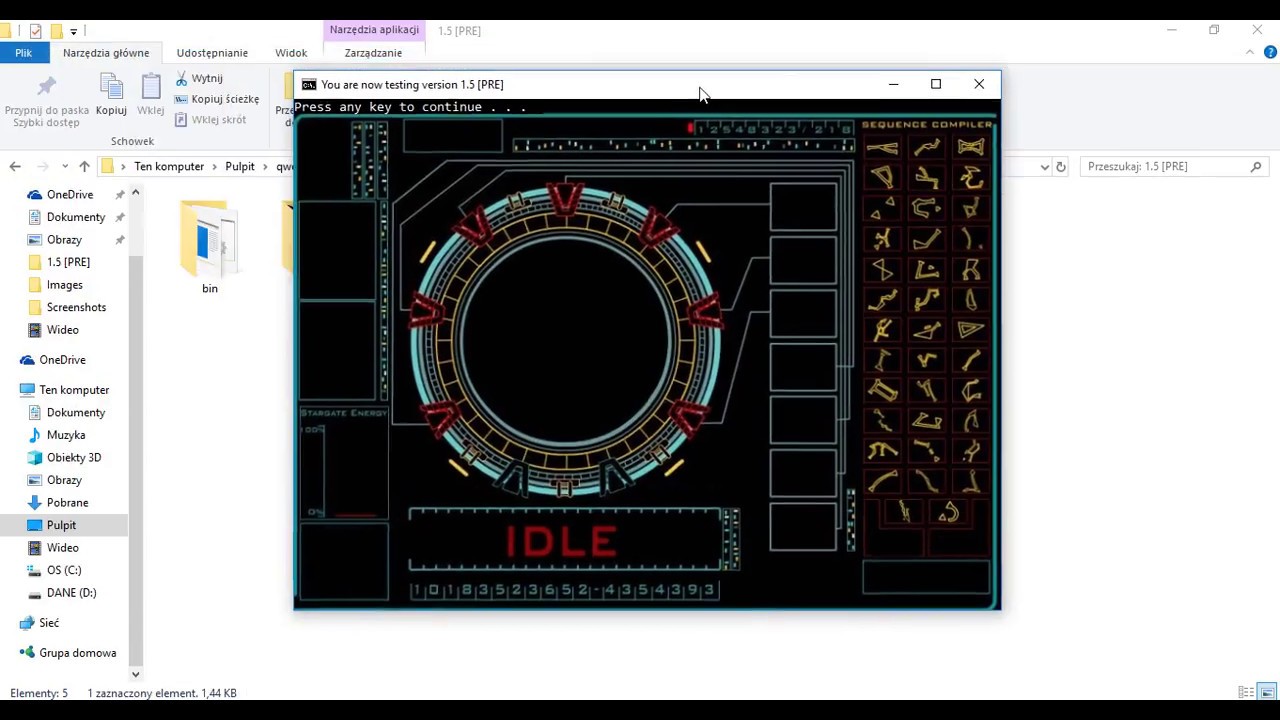Open the DANE (D:) drive

(71, 592)
